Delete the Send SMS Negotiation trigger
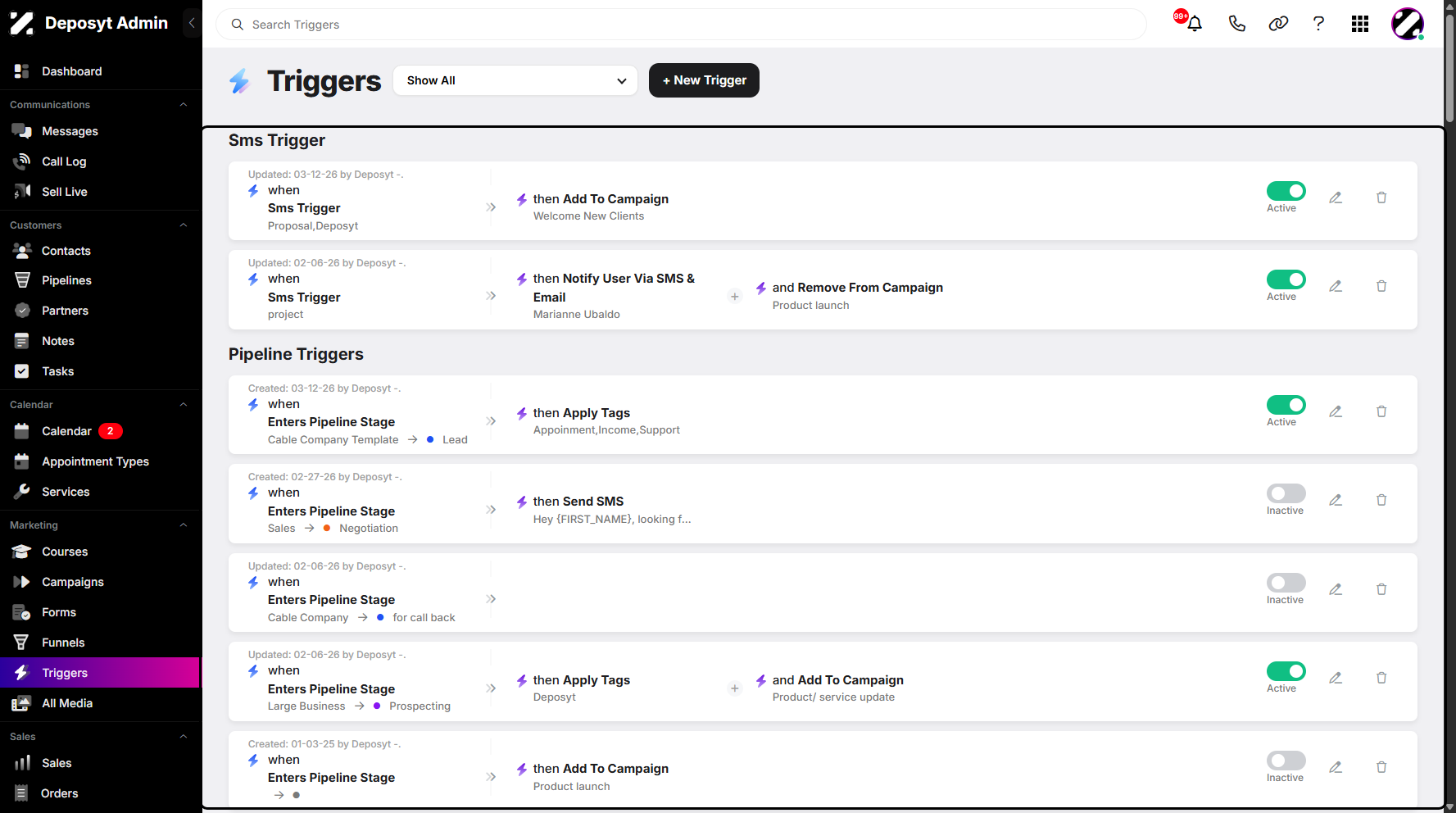Viewport: 1456px width, 813px height. coord(1381,500)
